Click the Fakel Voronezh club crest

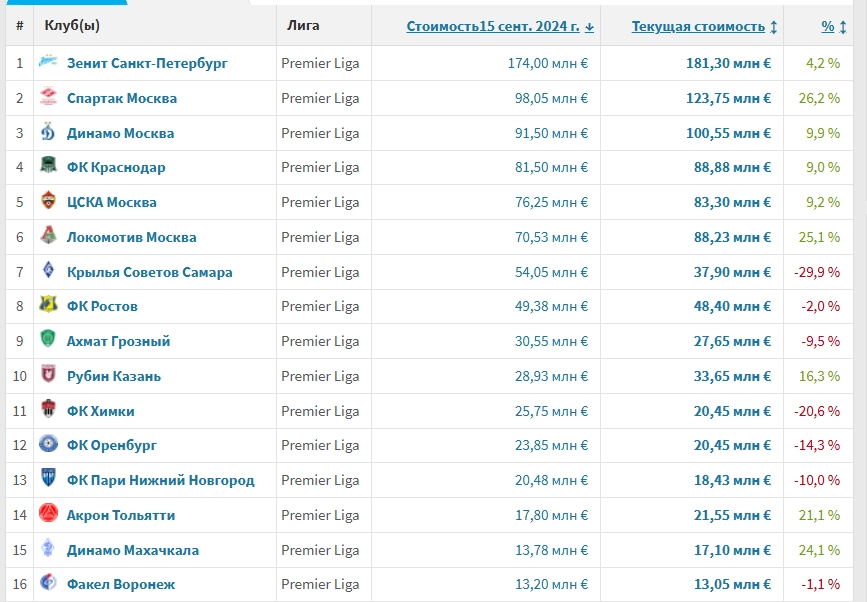(48, 583)
